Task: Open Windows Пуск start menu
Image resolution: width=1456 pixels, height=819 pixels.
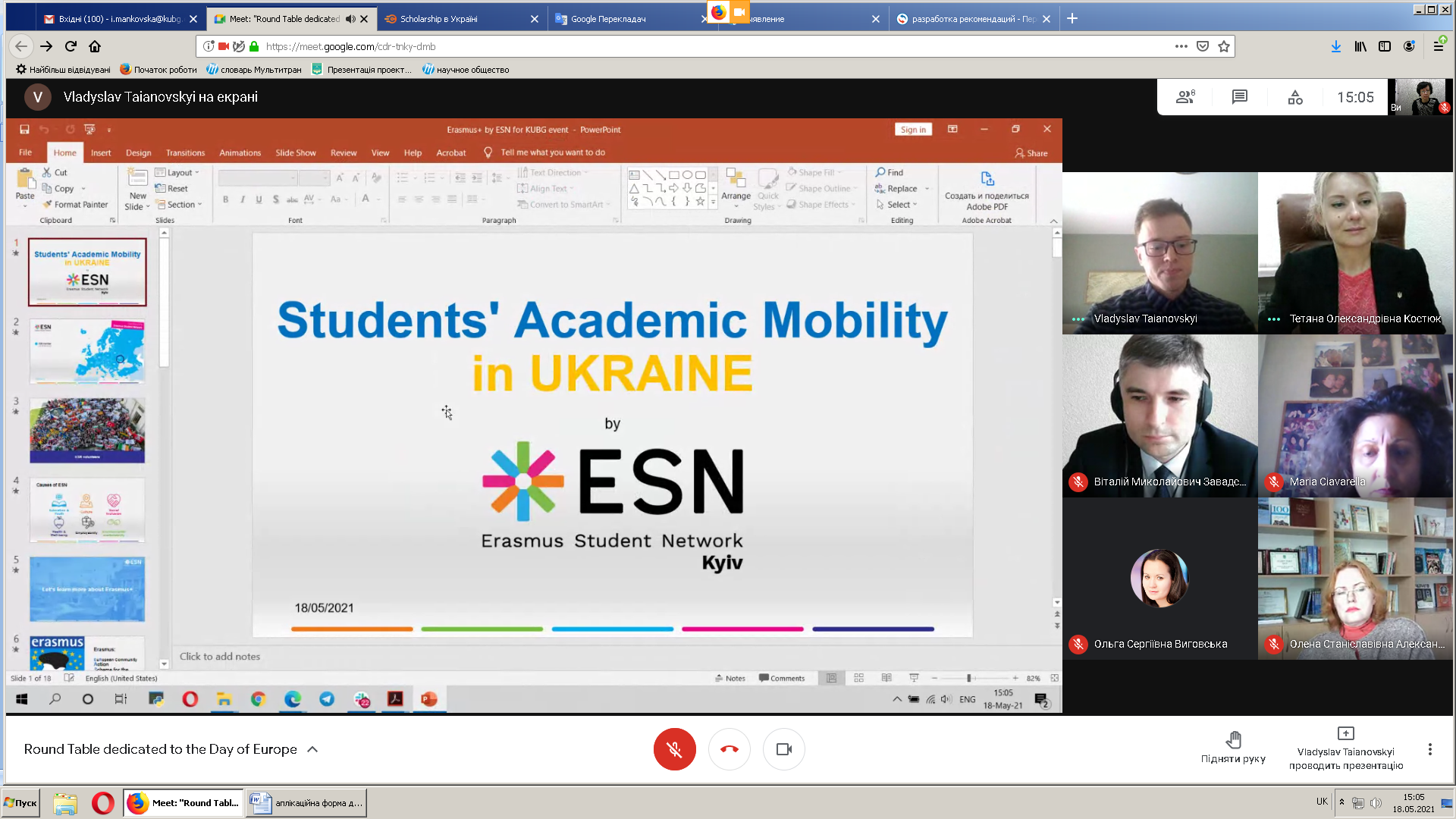Action: click(x=21, y=802)
